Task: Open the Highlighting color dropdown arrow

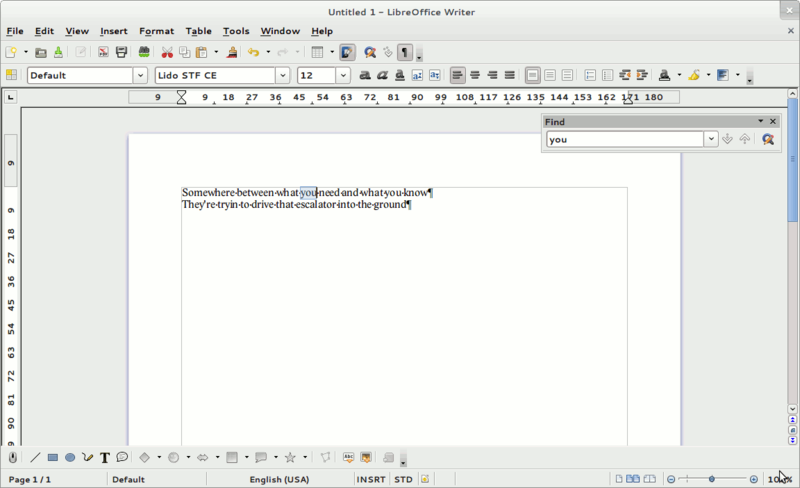Action: [x=709, y=76]
